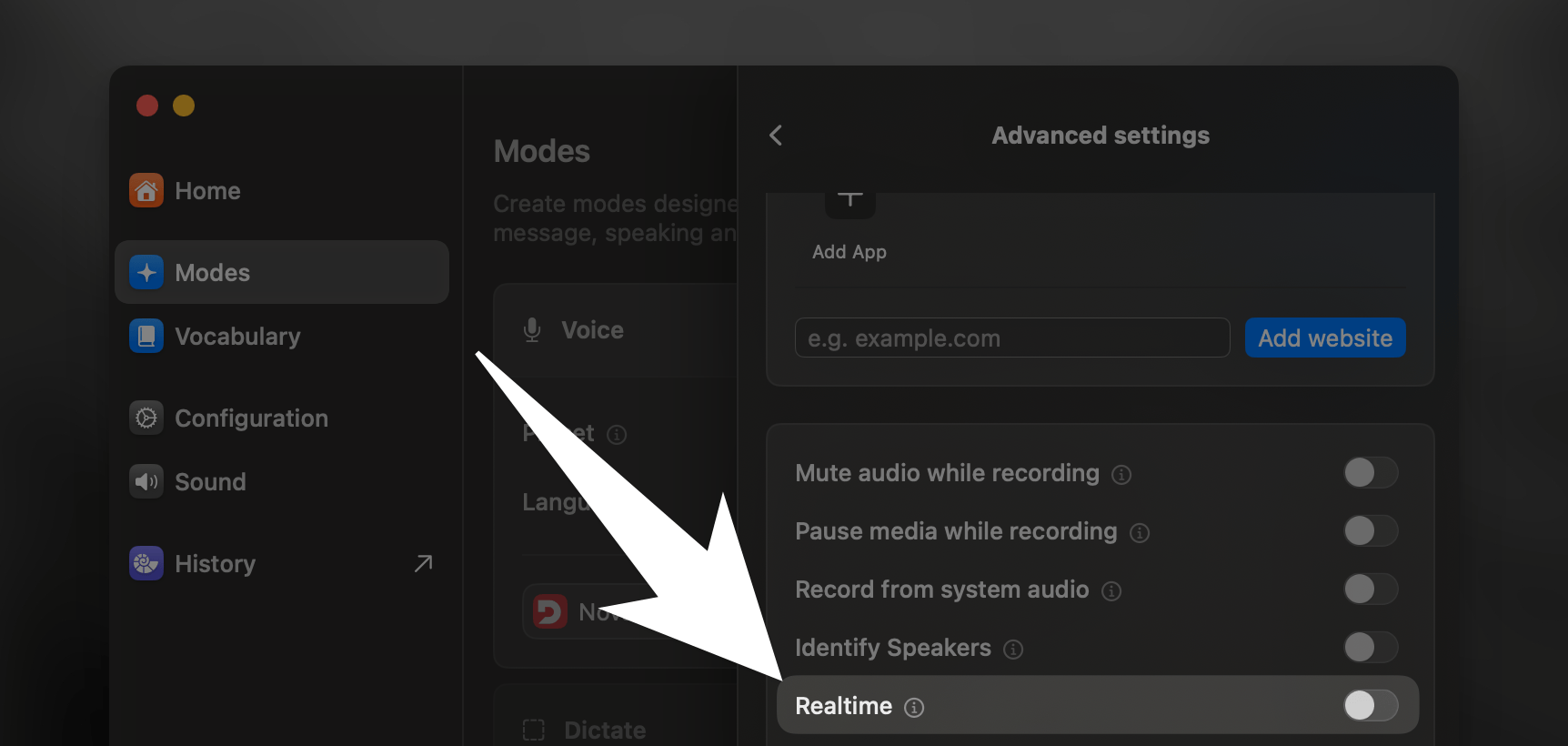Open History via the external arrow icon
1568x746 pixels.
[x=423, y=564]
